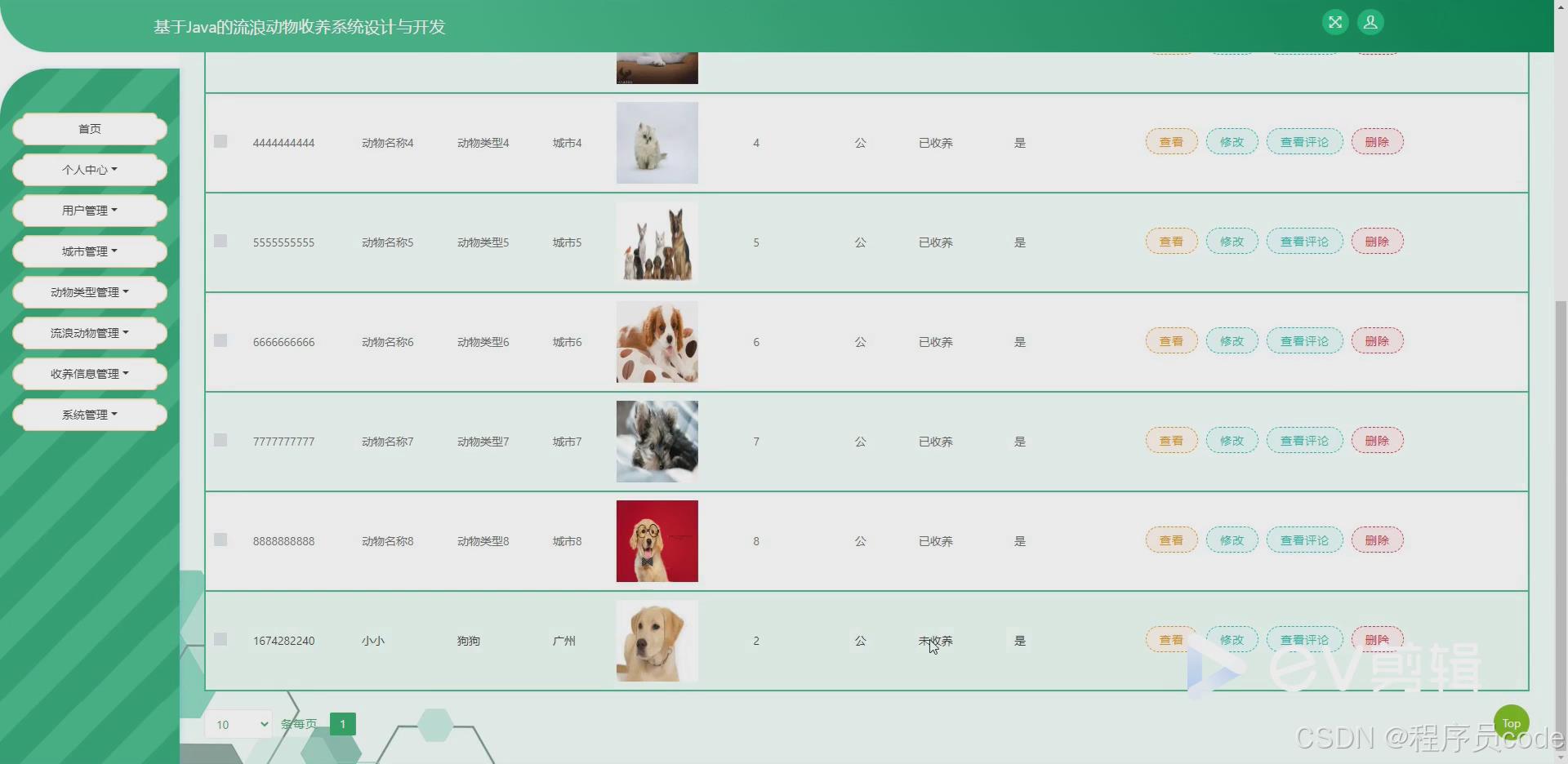Tick the checkbox for row 5555555555
The height and width of the screenshot is (764, 1568).
click(220, 241)
